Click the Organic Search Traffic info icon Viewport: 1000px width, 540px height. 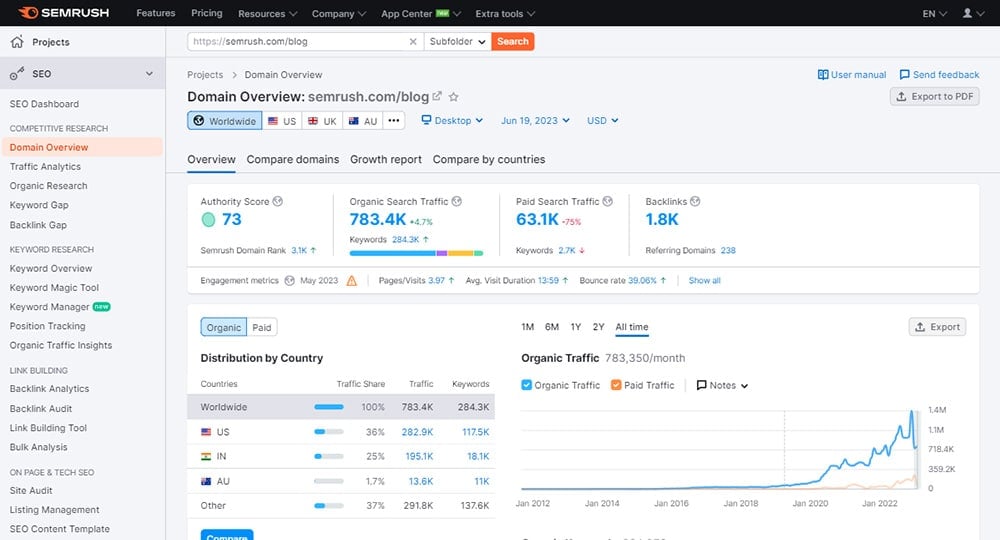(x=457, y=201)
